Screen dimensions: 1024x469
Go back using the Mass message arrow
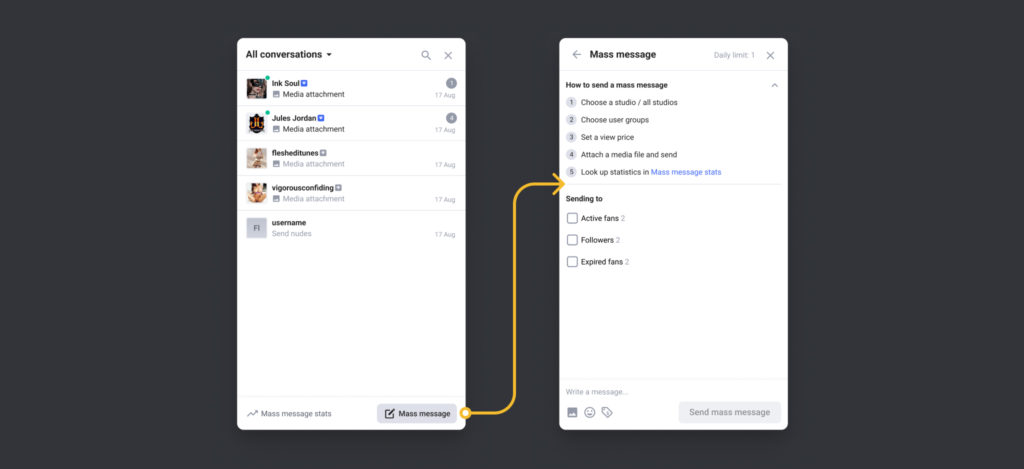(x=577, y=55)
